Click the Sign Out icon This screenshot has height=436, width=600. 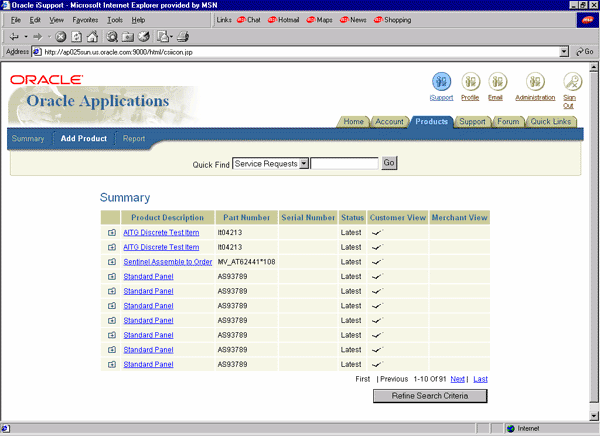coord(572,82)
